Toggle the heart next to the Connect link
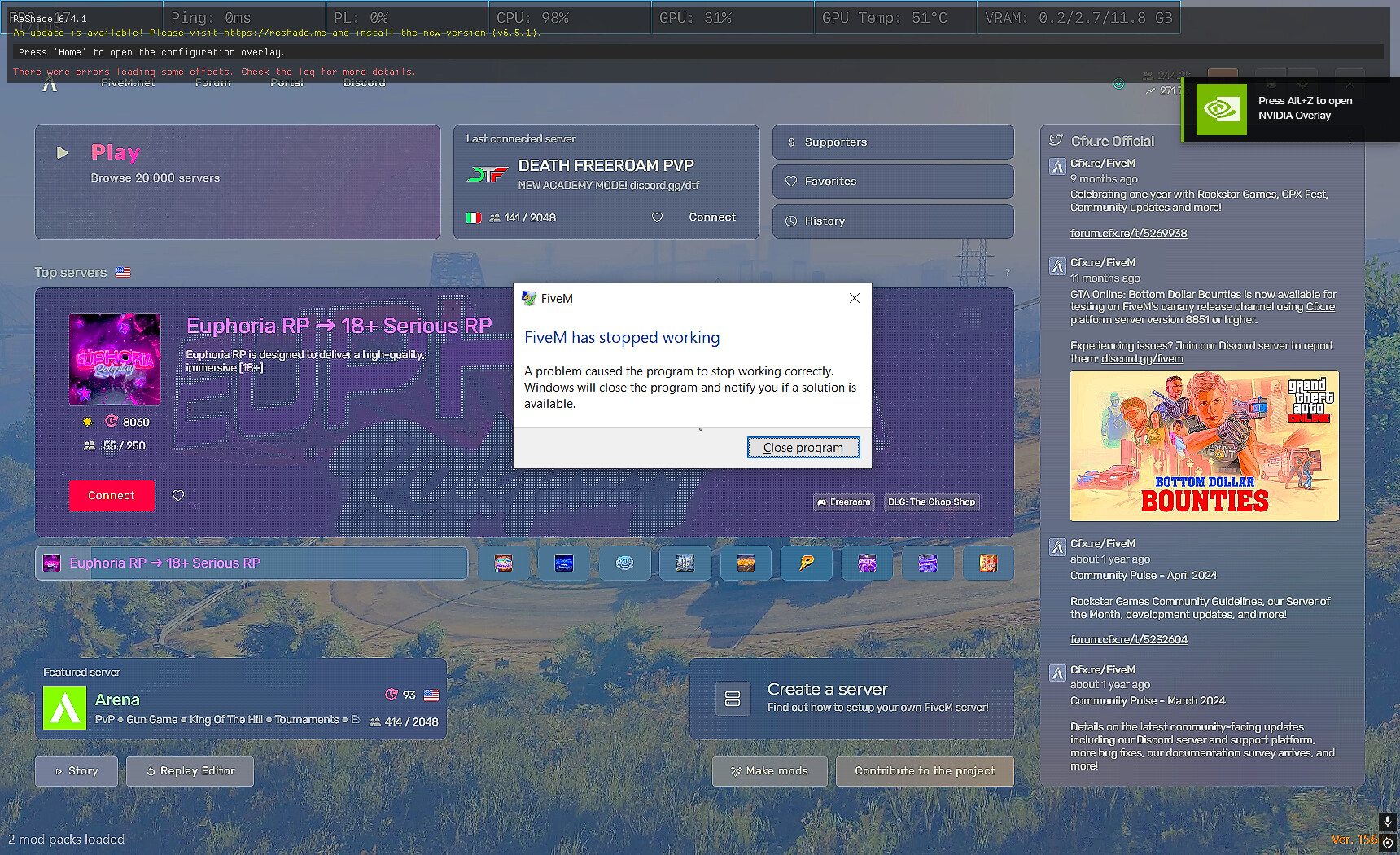 pos(657,217)
